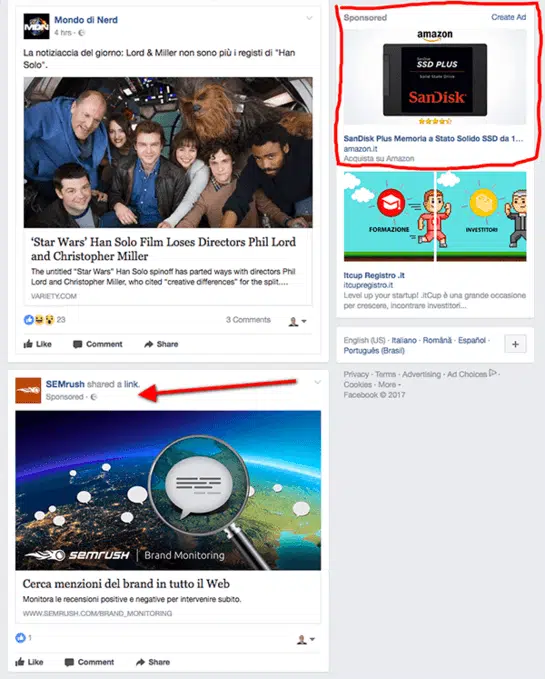Open the 3 Comments link
Image resolution: width=545 pixels, height=679 pixels.
(x=248, y=320)
